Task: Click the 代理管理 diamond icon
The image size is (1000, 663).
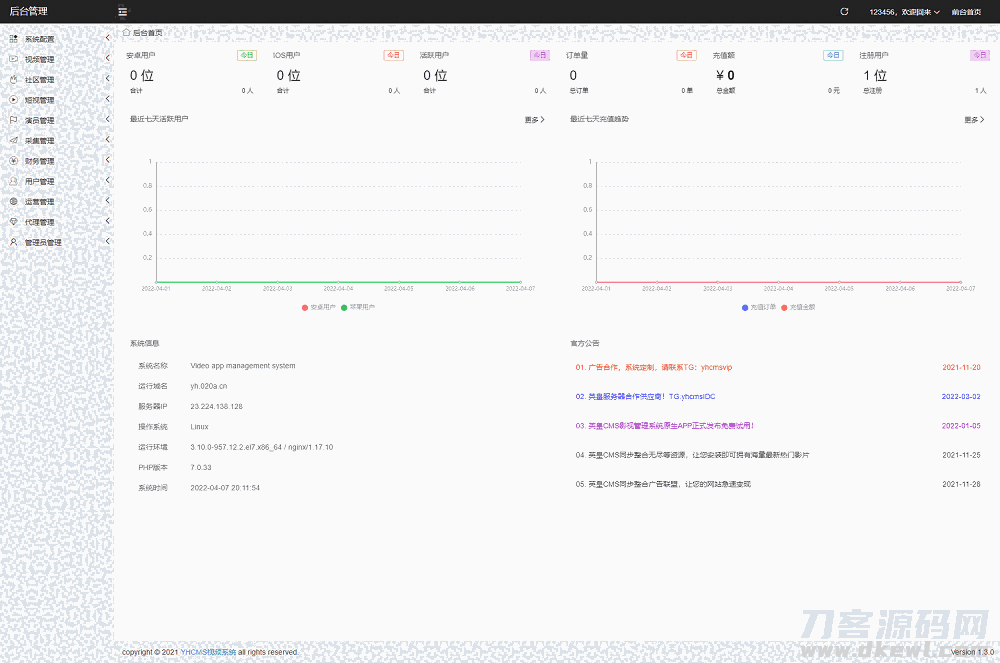Action: coord(14,222)
